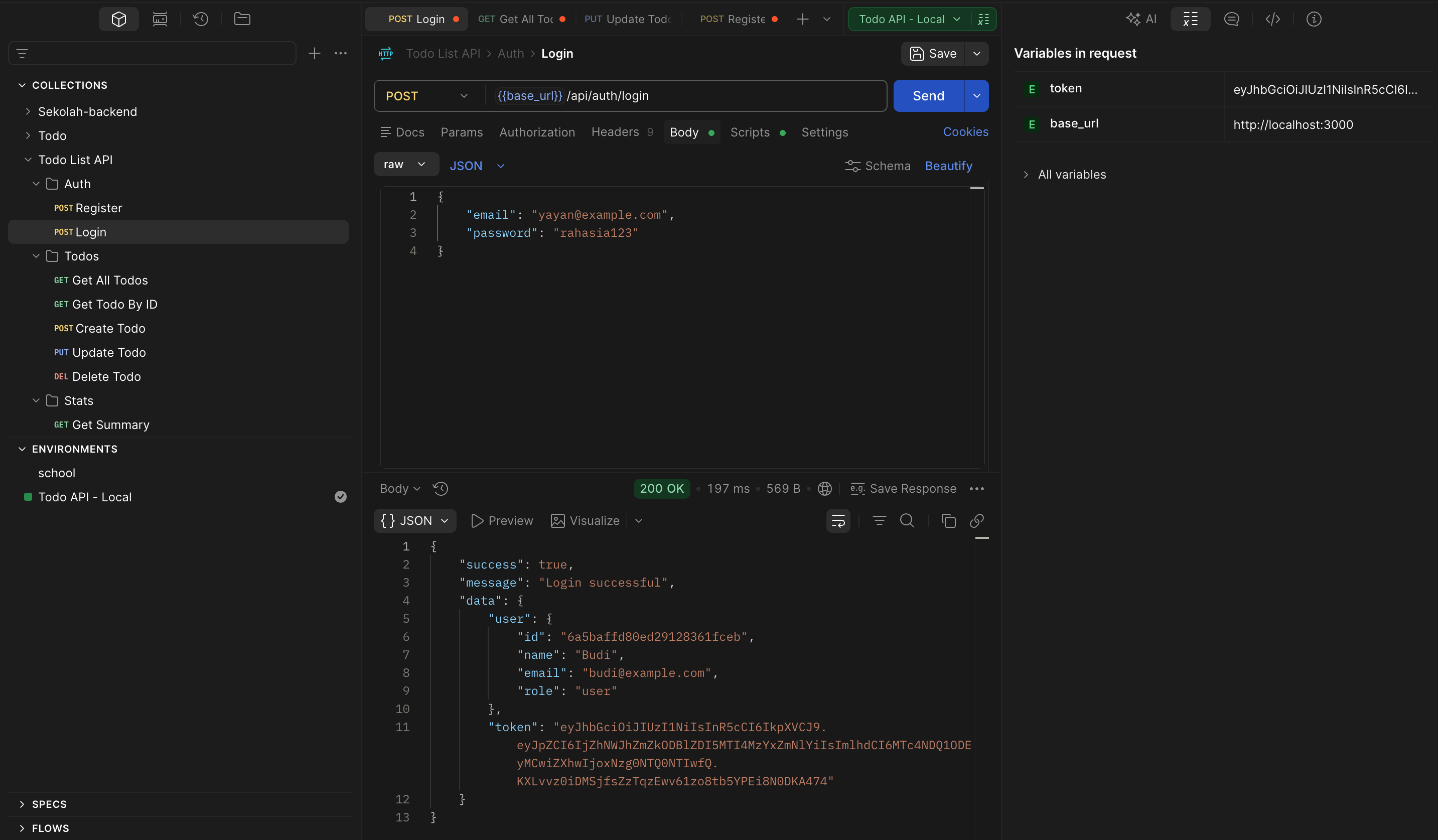Screen dimensions: 1438x840
Task: Toggle the variables pane icon next to the environment selector
Action: tap(984, 19)
